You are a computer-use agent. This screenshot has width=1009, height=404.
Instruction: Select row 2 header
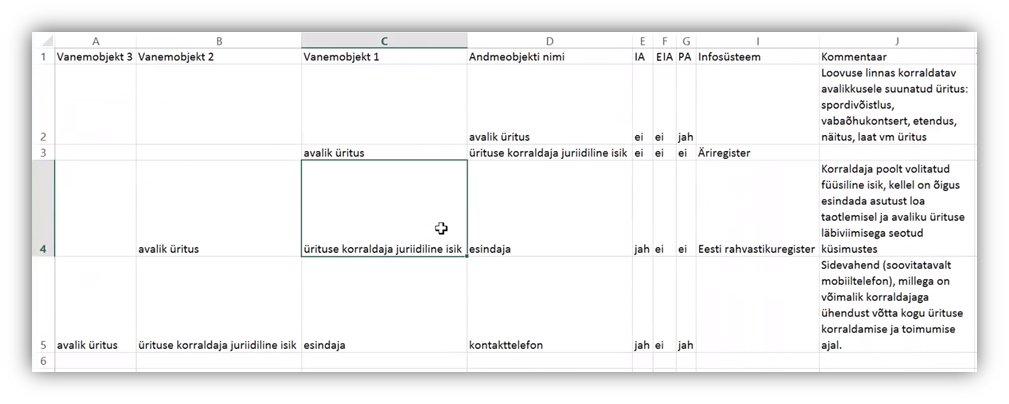pos(43,136)
